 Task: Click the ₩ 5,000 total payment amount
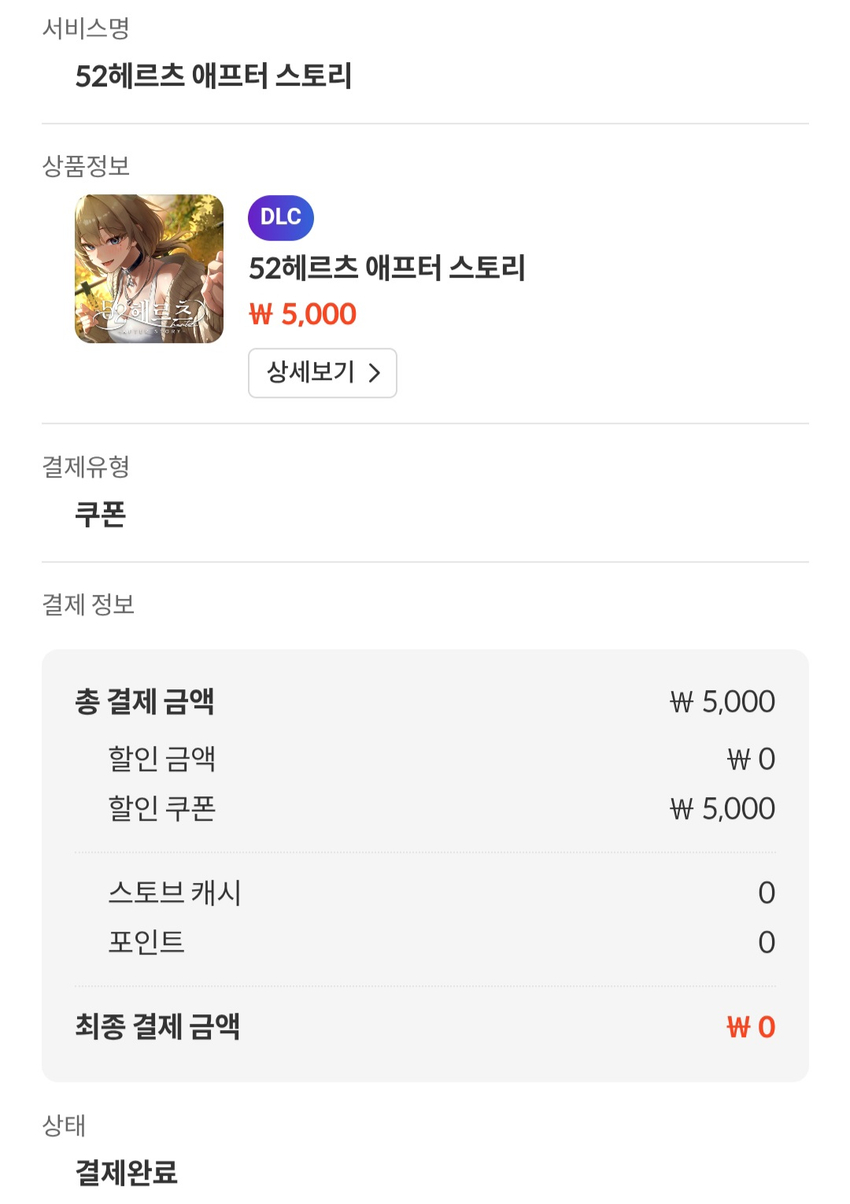[x=722, y=702]
